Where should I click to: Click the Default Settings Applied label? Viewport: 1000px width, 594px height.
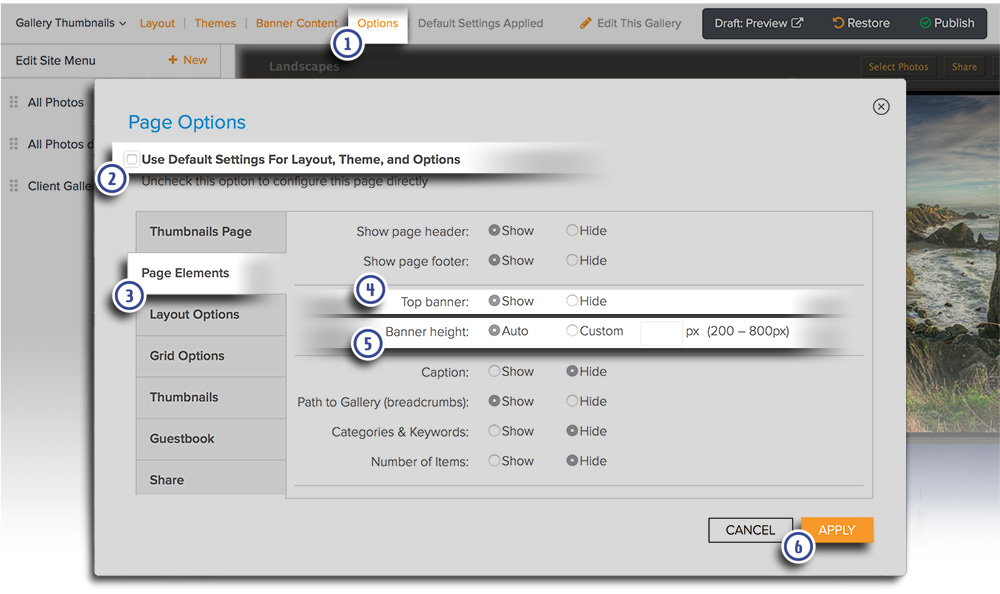(x=480, y=24)
